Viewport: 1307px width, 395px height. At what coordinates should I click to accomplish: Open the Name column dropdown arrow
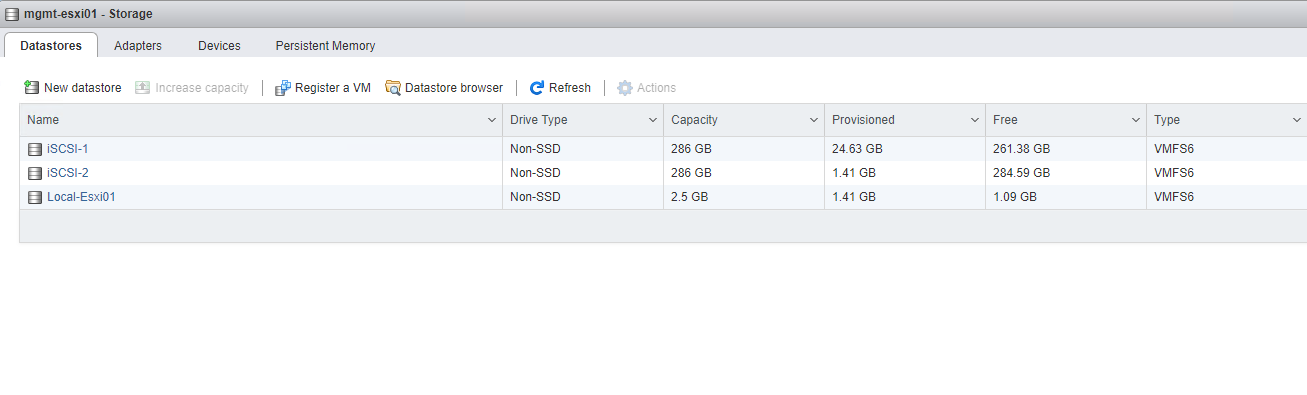[491, 120]
